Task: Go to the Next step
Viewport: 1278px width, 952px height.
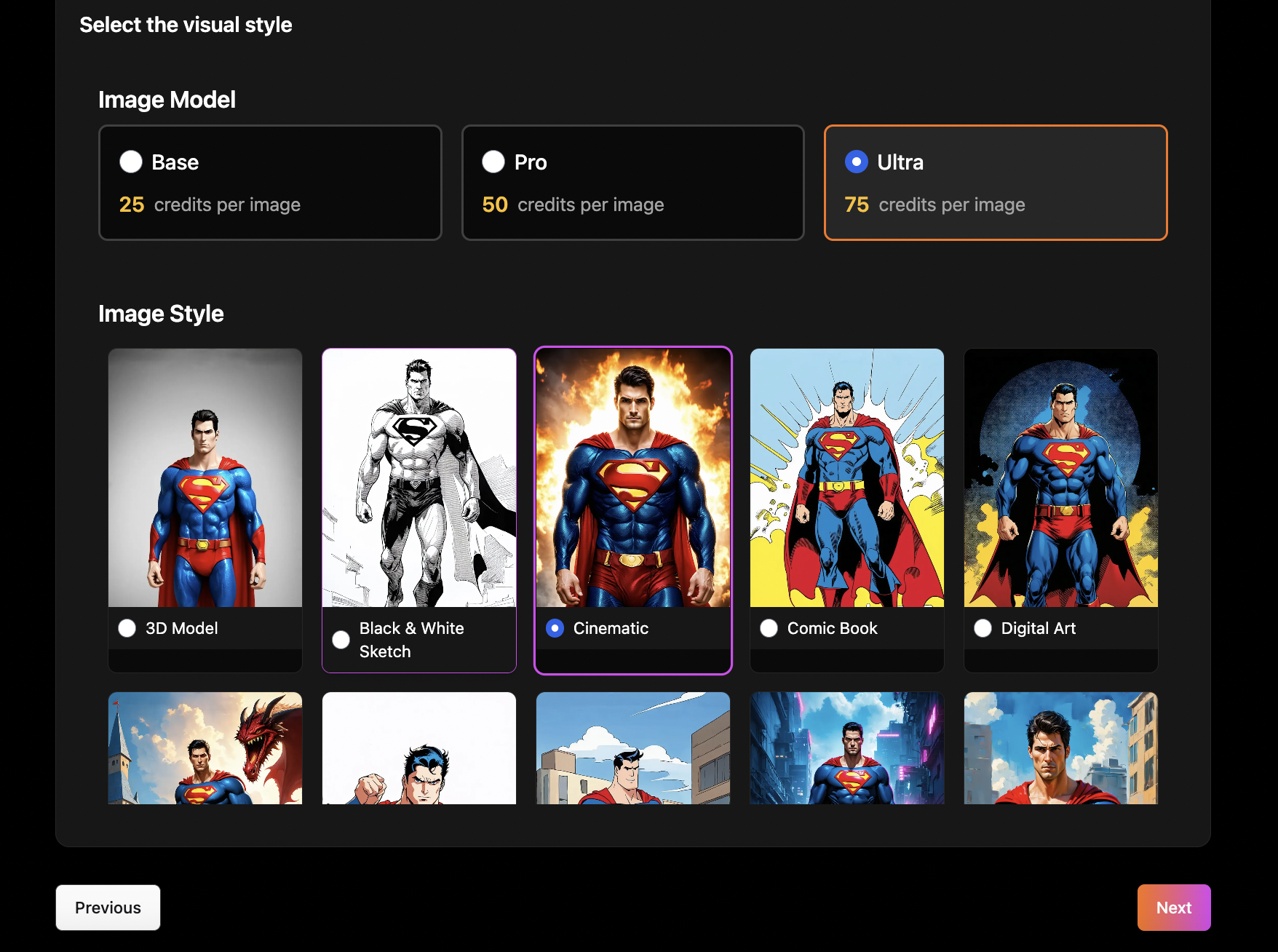Action: pyautogui.click(x=1174, y=908)
